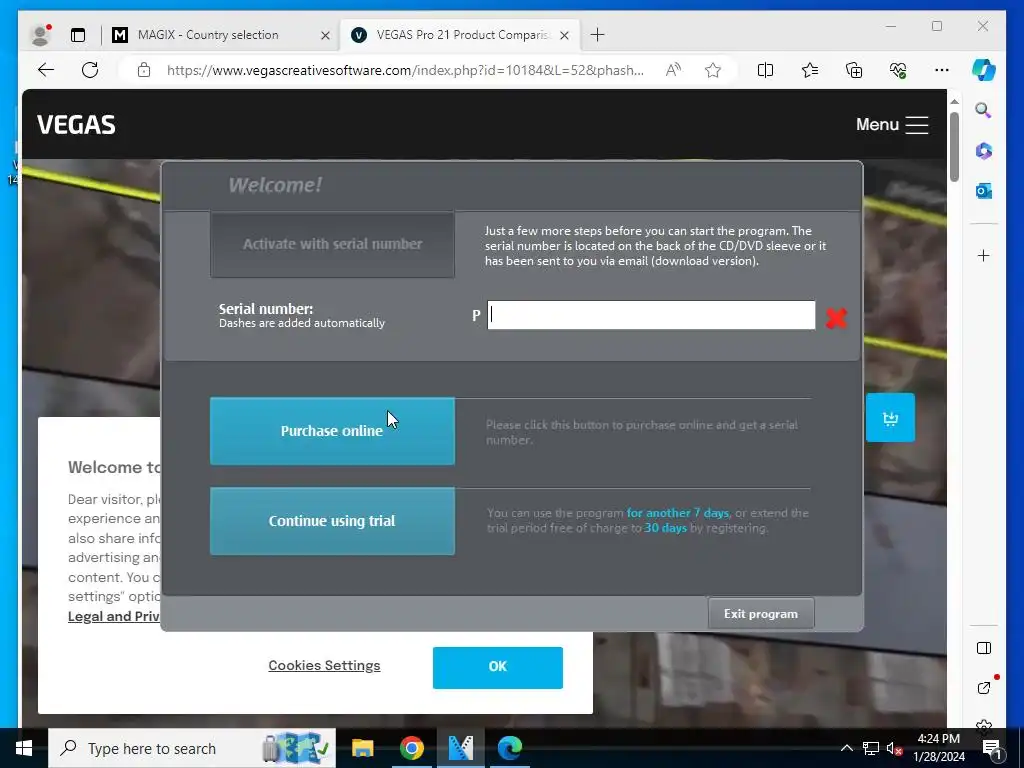Open Outlook in Edge sidebar

(x=984, y=191)
